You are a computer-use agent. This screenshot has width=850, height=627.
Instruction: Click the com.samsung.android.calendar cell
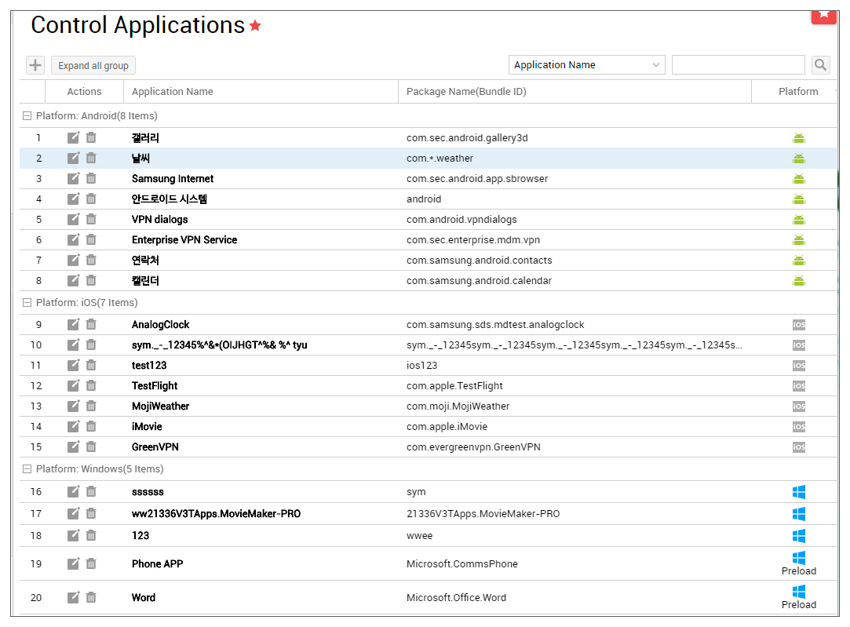(x=479, y=280)
